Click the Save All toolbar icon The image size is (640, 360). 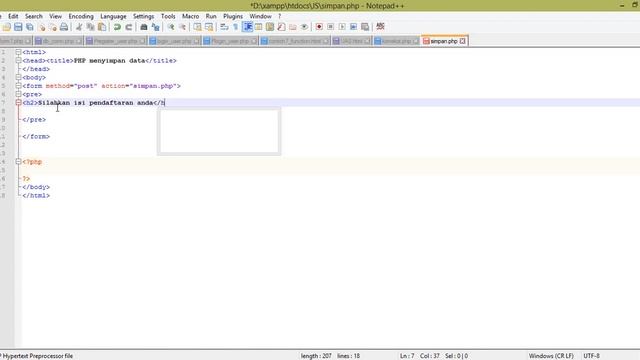(x=30, y=27)
